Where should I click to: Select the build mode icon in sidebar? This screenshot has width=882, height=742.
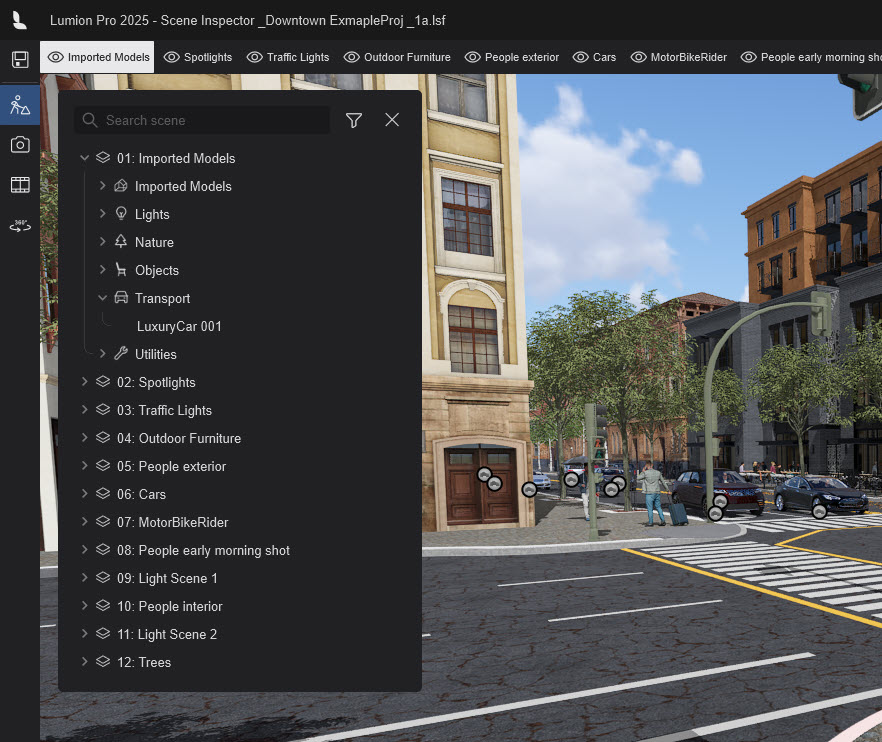pyautogui.click(x=20, y=104)
